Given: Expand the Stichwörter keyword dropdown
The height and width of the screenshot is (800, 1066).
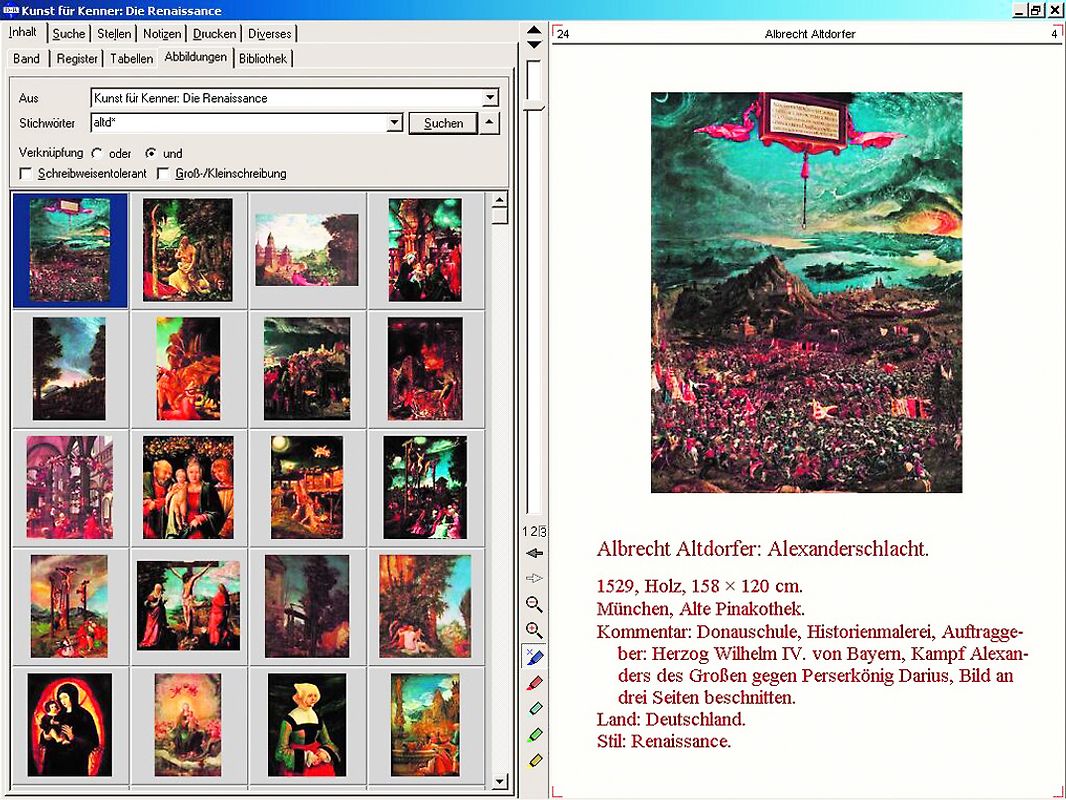Looking at the screenshot, I should [394, 122].
